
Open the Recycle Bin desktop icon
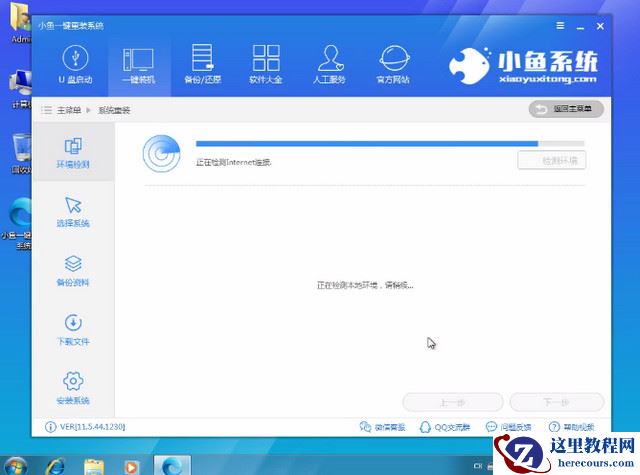pos(20,153)
